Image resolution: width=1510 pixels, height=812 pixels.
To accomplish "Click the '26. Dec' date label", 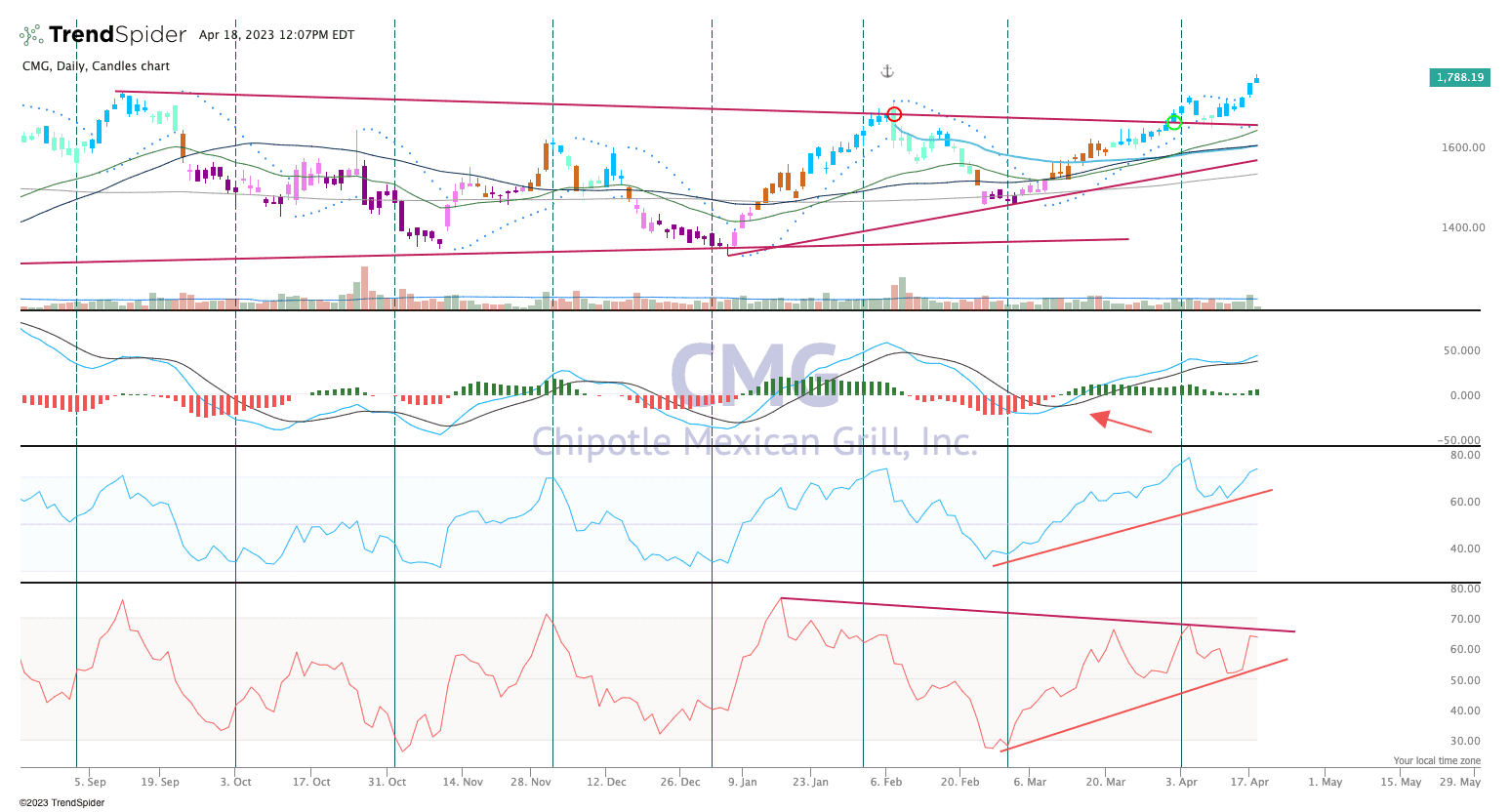I will (679, 782).
